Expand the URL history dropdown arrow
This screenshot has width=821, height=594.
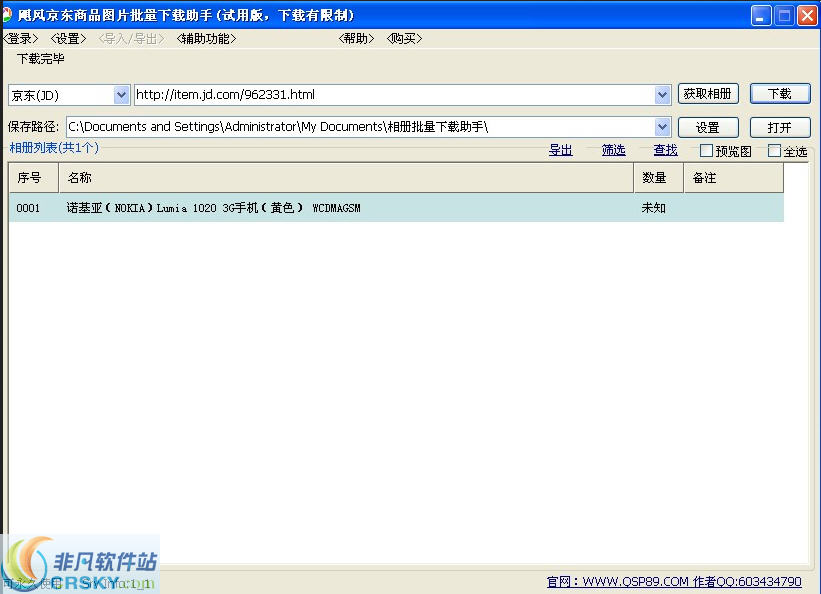click(x=662, y=95)
